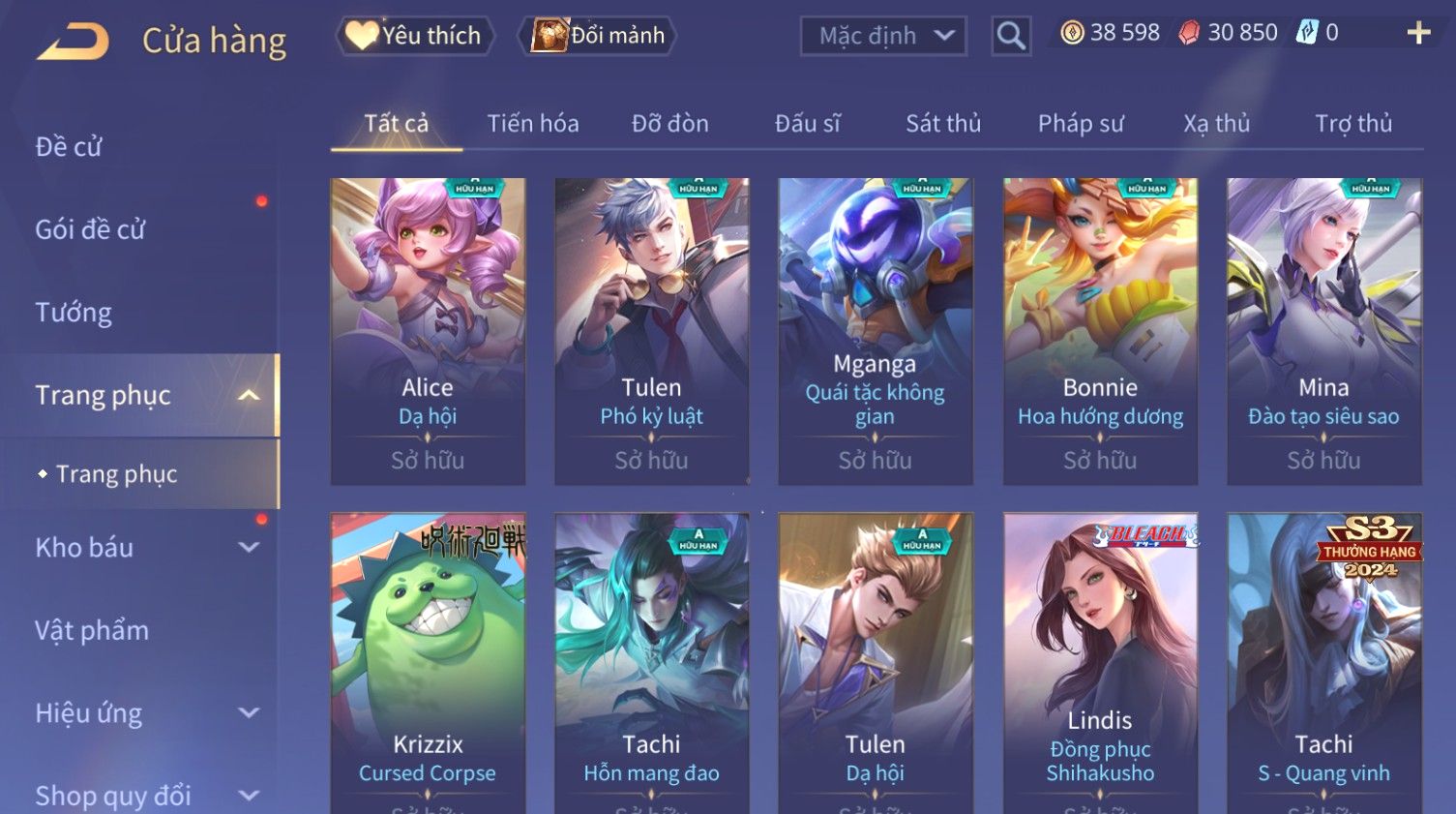Click the golden back arrow icon
This screenshot has width=1456, height=814.
[x=74, y=41]
